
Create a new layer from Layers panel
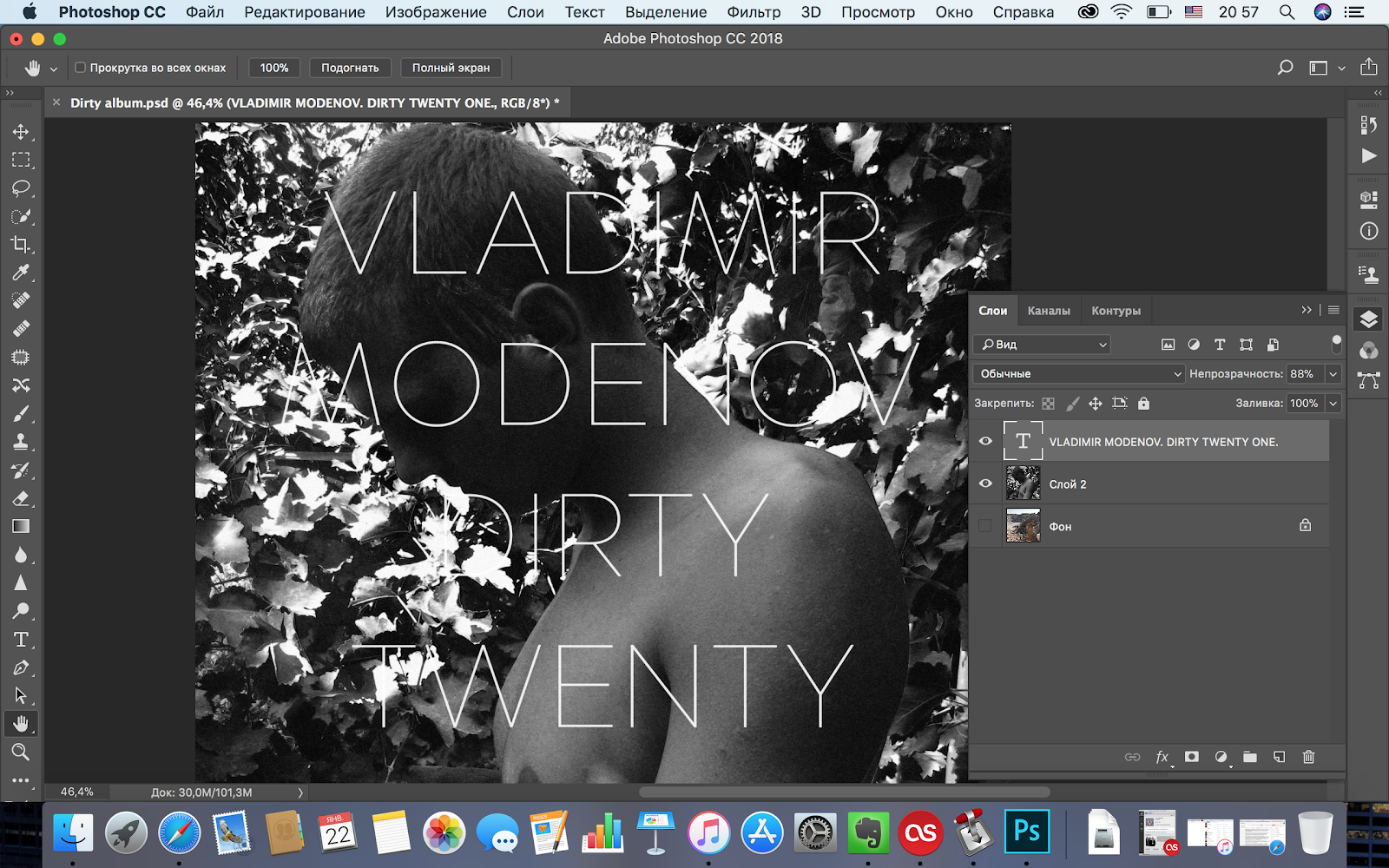tap(1280, 757)
